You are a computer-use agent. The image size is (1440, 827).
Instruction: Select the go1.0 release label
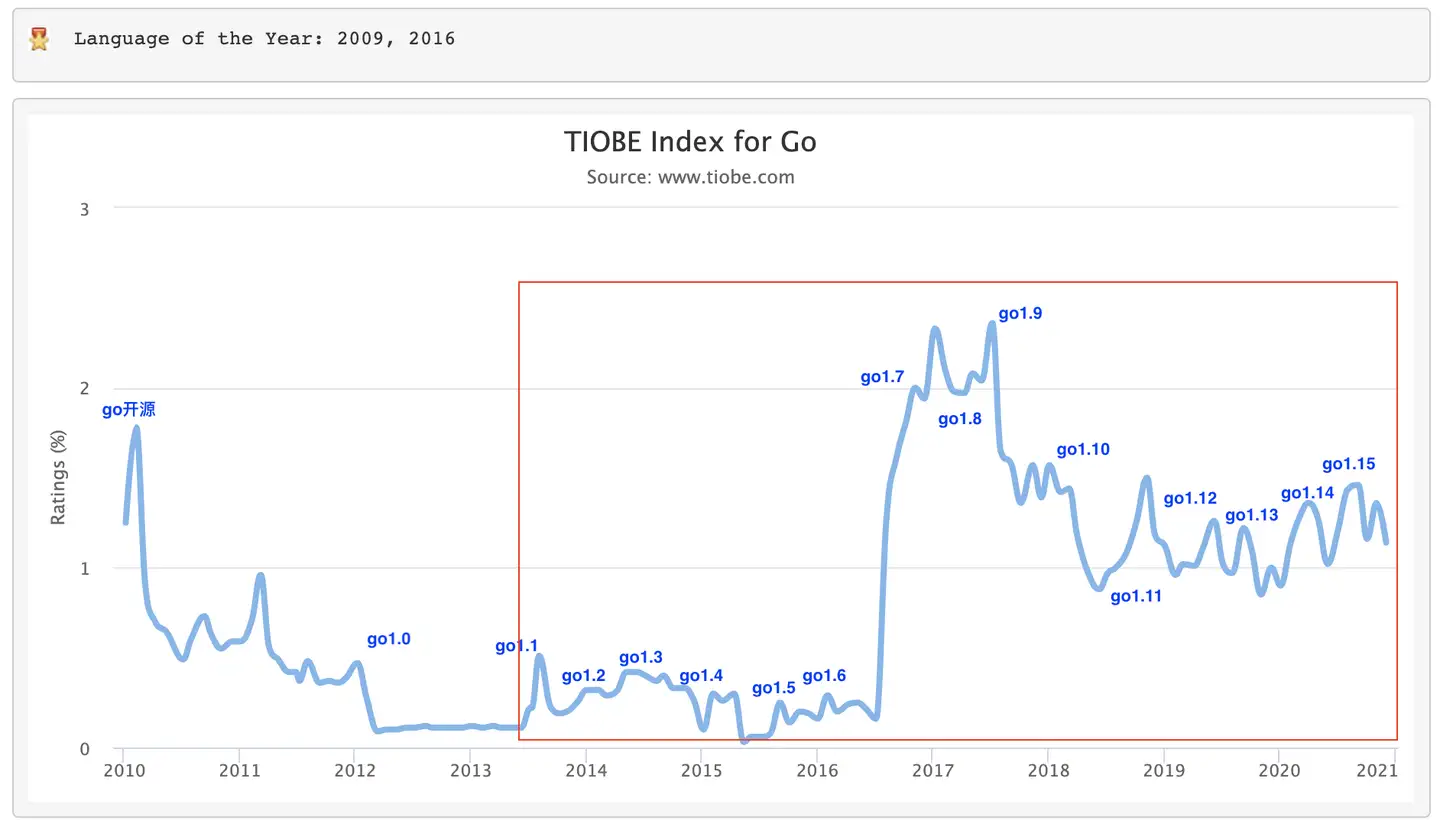389,639
